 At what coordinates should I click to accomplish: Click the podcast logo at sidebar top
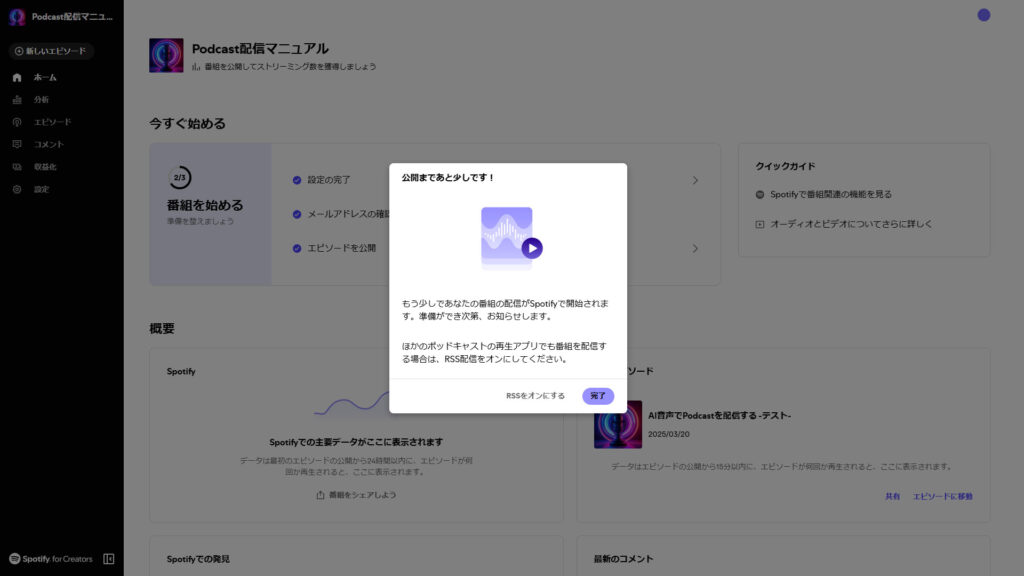(x=17, y=16)
